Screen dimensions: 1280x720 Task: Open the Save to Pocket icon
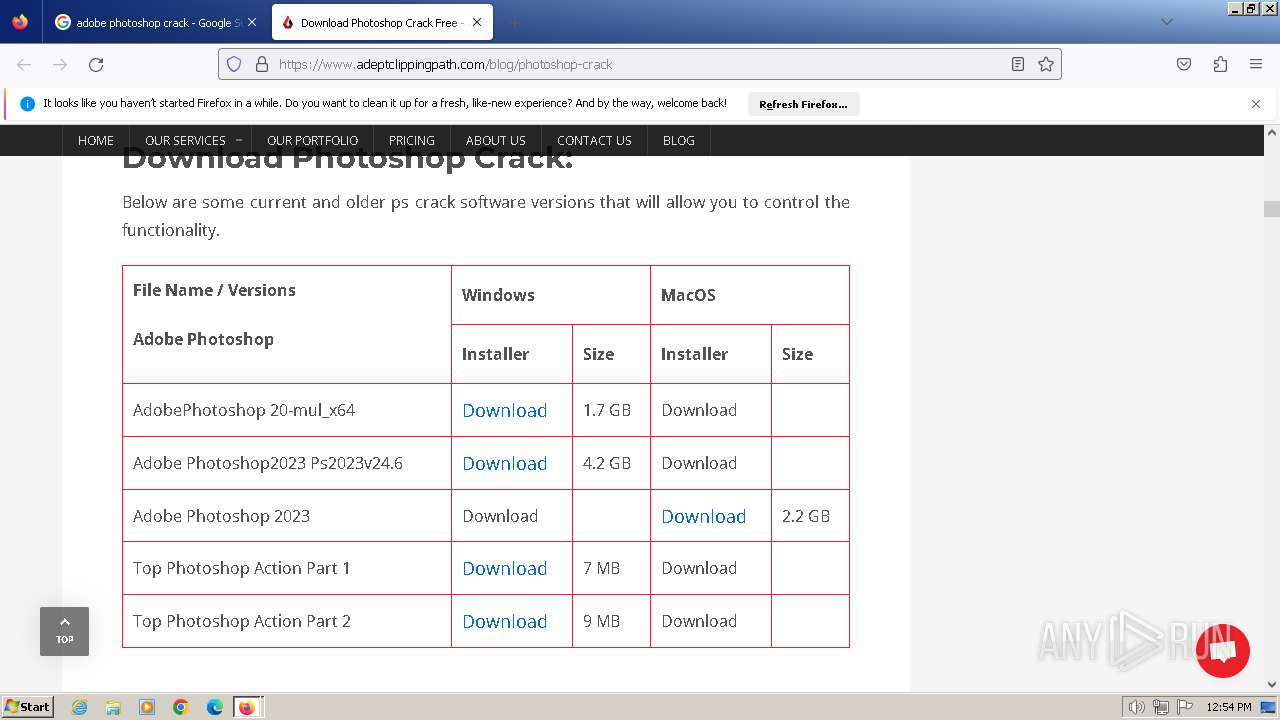pyautogui.click(x=1184, y=64)
